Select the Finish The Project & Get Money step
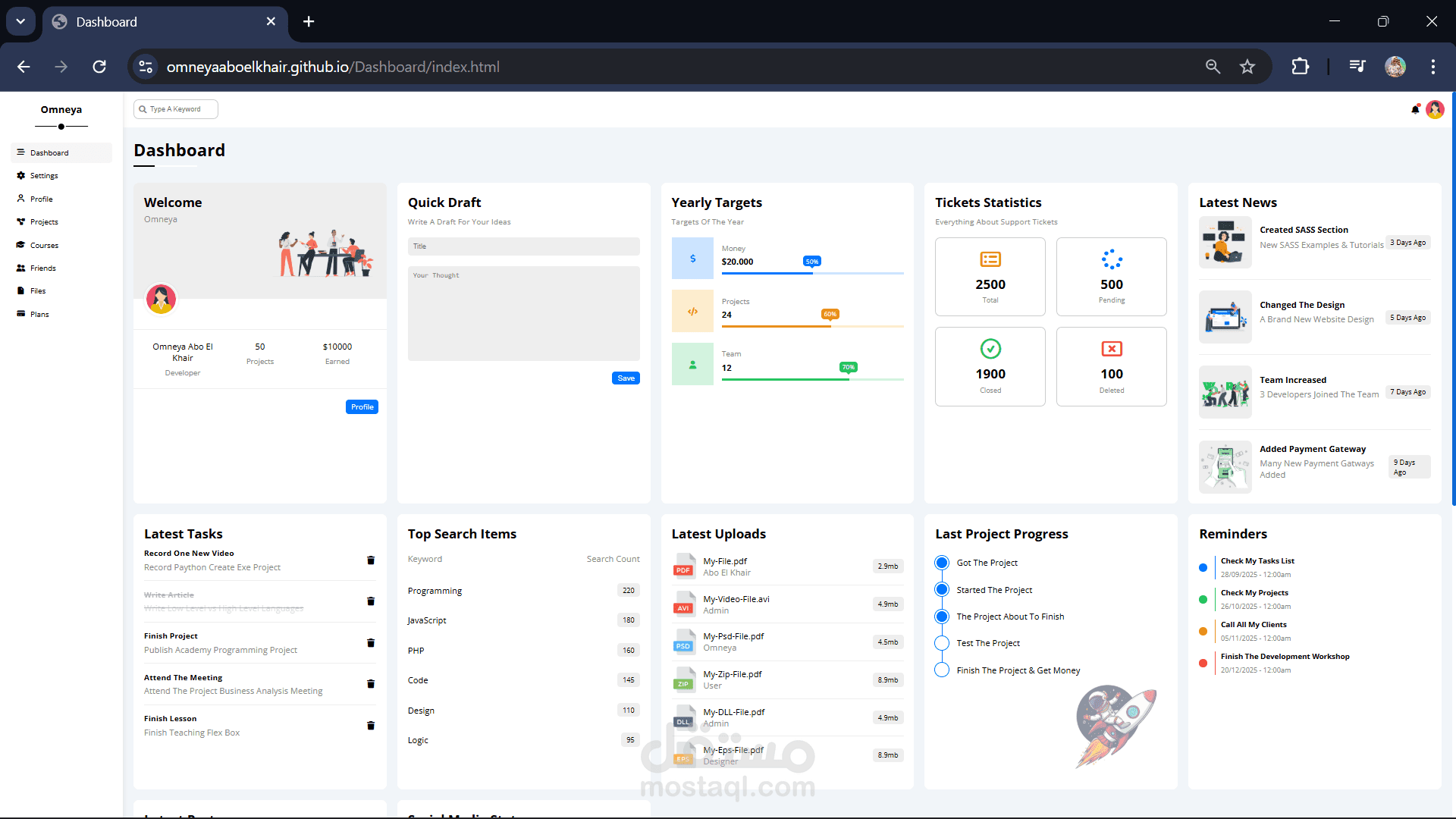Image resolution: width=1456 pixels, height=819 pixels. click(941, 670)
